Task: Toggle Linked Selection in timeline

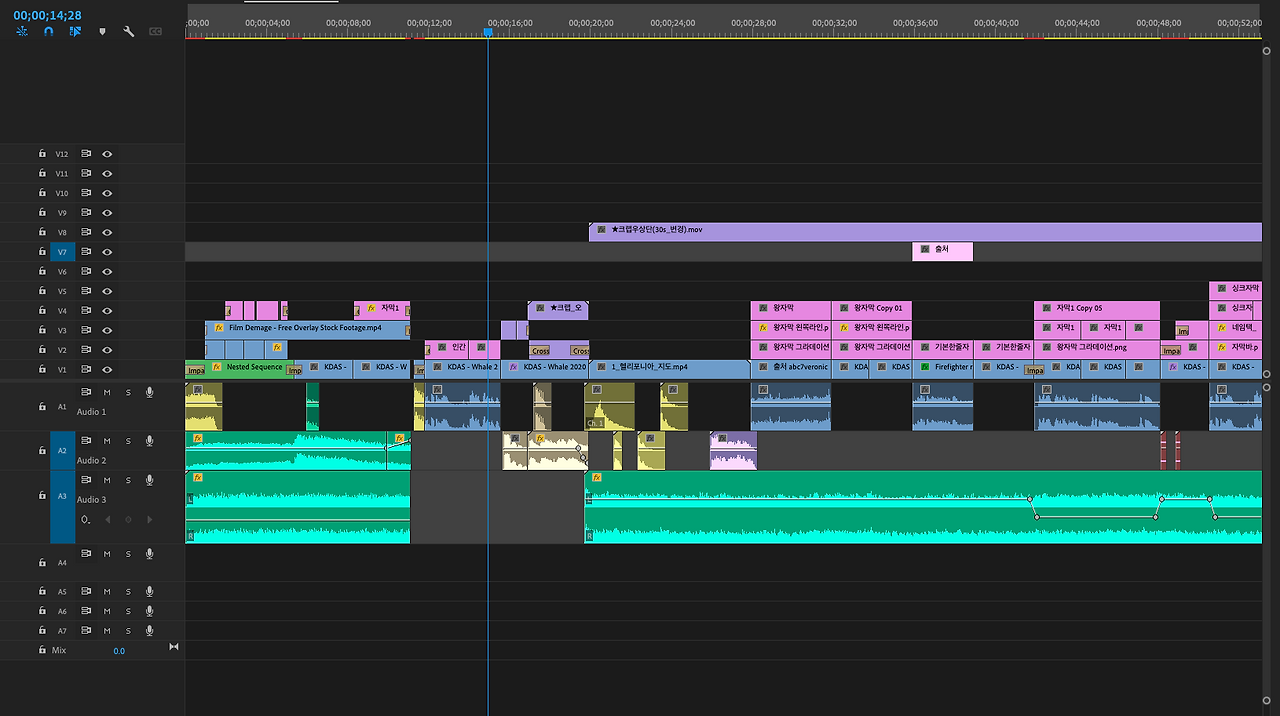Action: (75, 32)
